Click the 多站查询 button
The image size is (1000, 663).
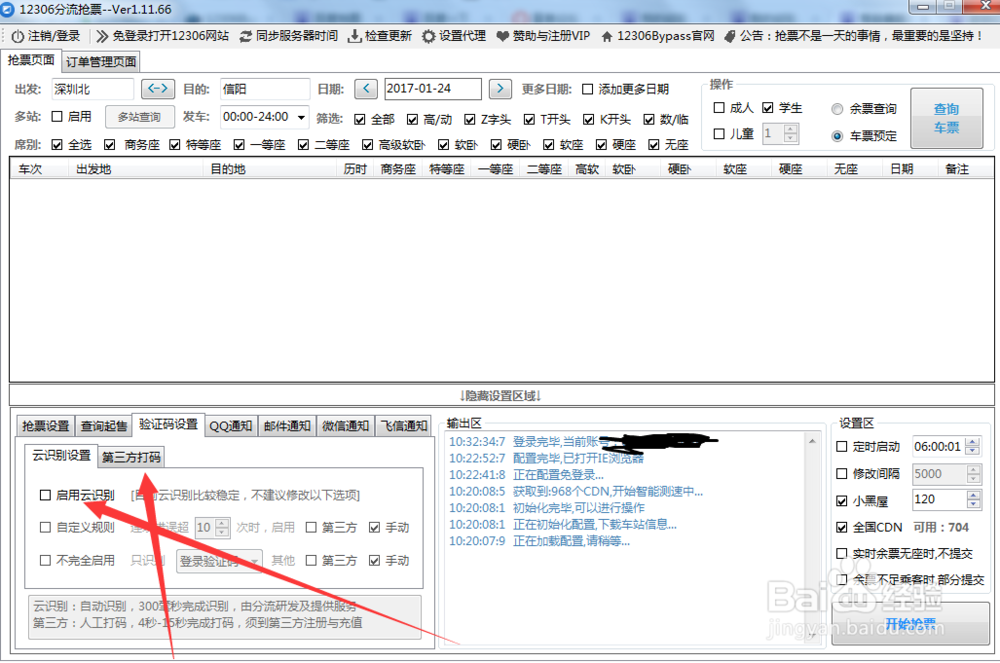click(139, 117)
